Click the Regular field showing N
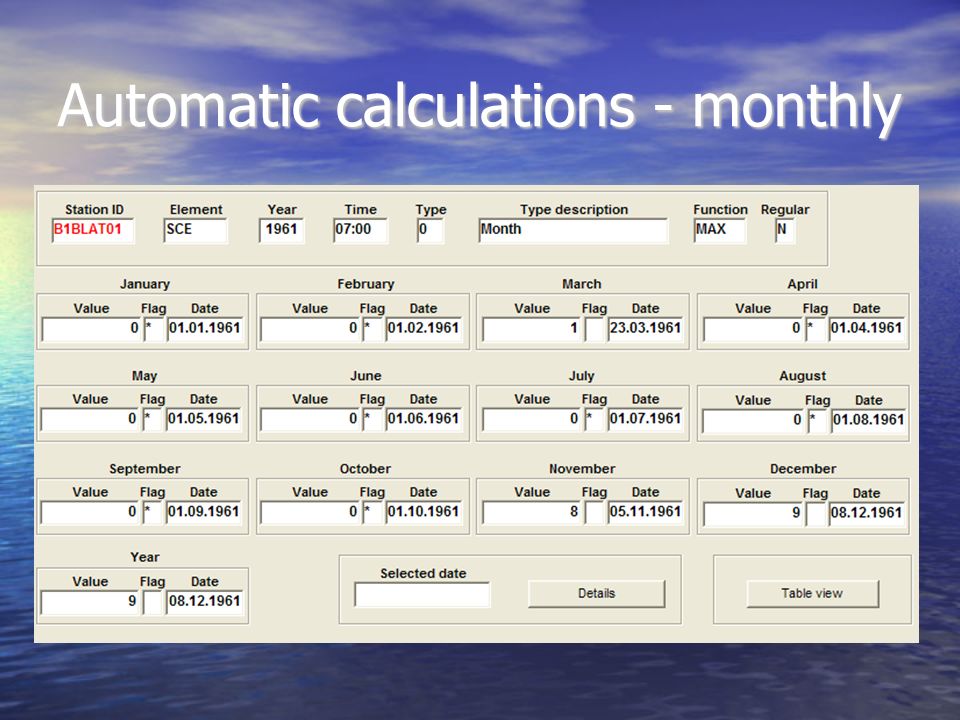This screenshot has width=960, height=720. (785, 230)
